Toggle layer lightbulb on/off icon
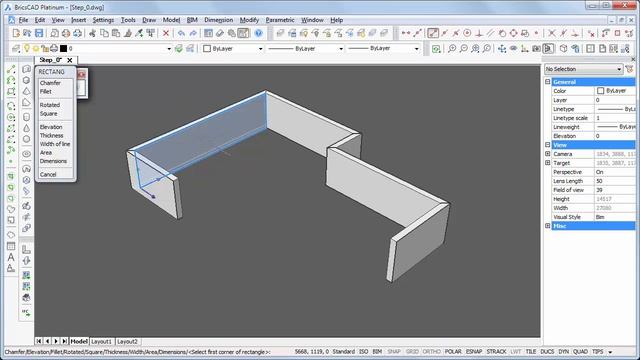 tap(27, 49)
